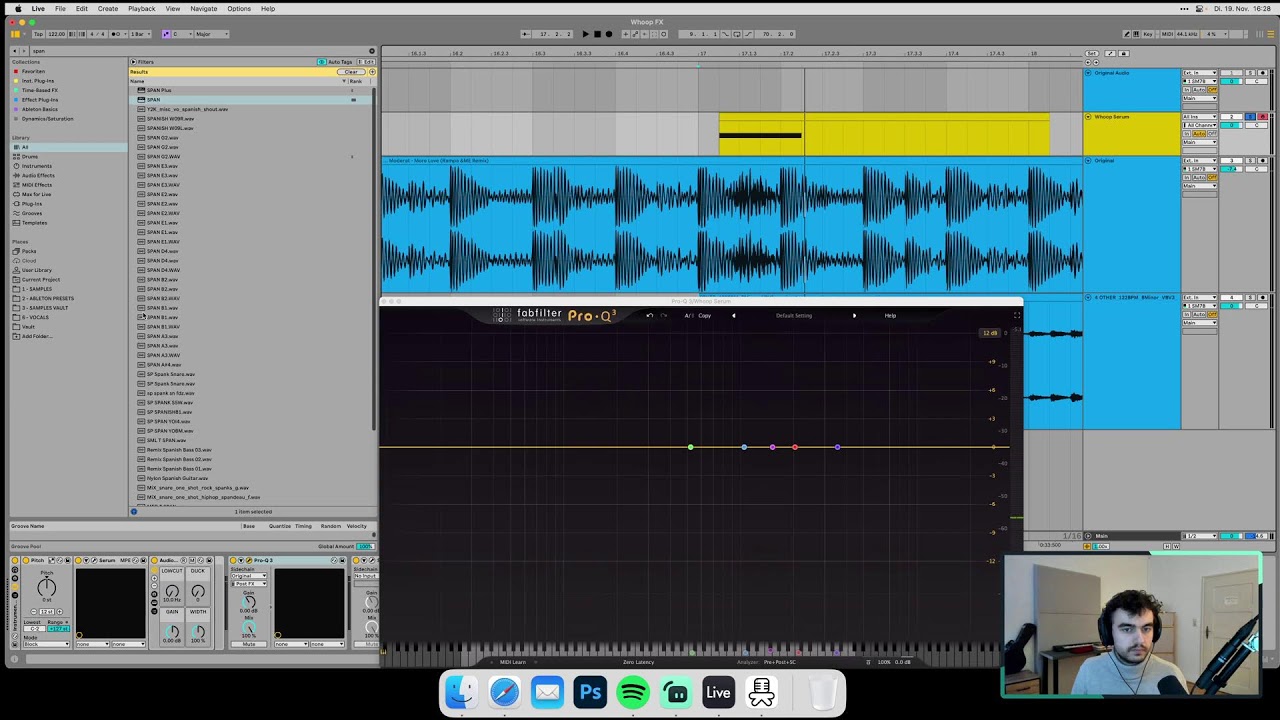Toggle full screen in Pro-Q 3 window
Viewport: 1280px width, 720px height.
1017,316
